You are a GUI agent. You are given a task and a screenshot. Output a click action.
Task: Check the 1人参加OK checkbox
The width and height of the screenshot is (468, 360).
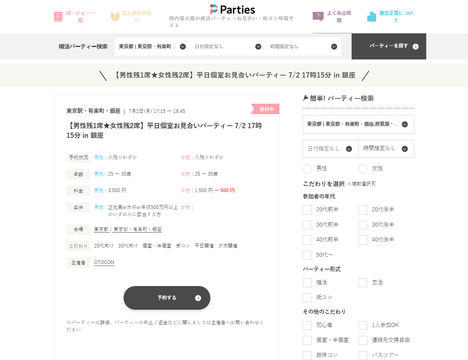(363, 325)
